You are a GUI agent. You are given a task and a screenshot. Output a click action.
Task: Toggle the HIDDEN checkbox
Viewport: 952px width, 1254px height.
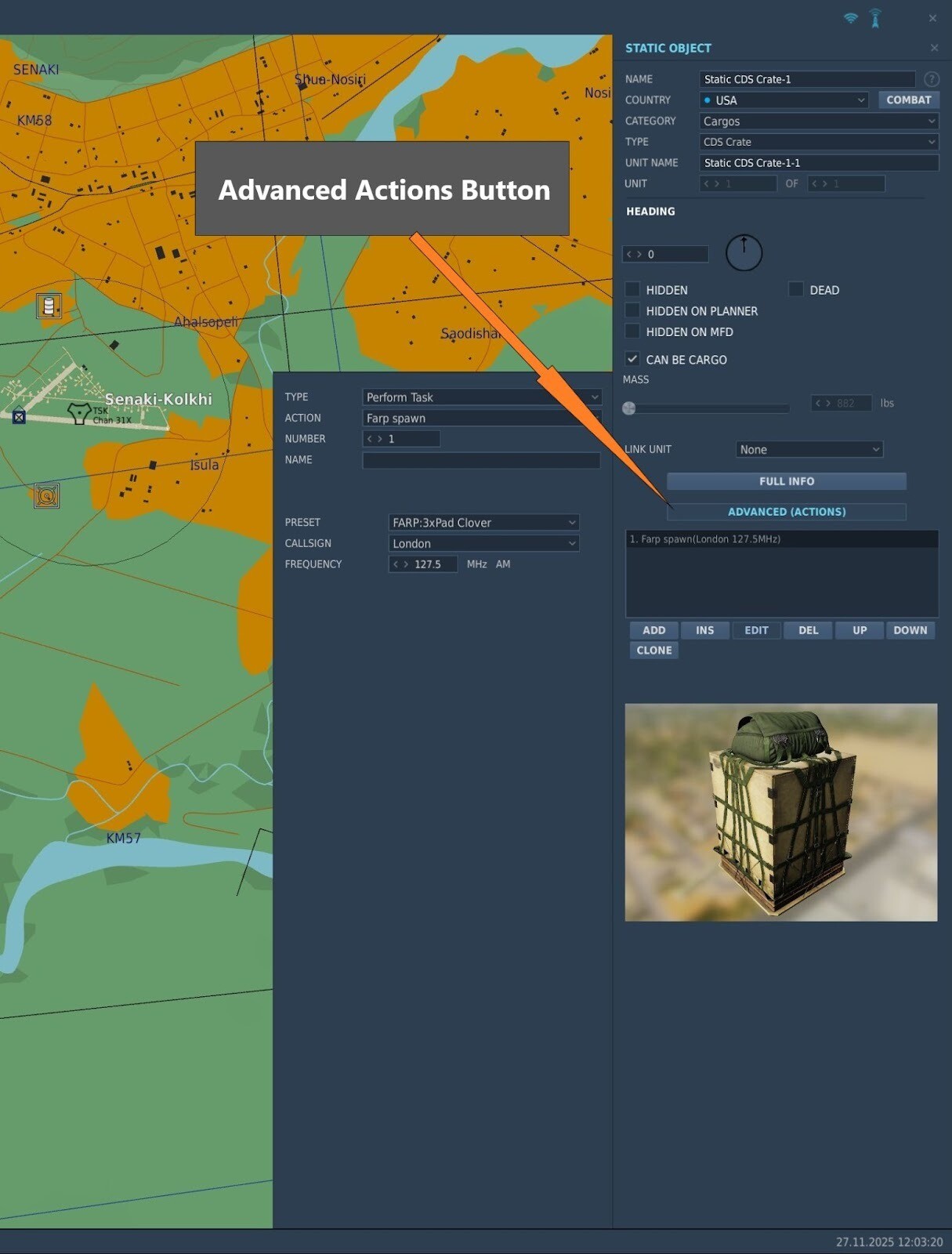point(632,289)
